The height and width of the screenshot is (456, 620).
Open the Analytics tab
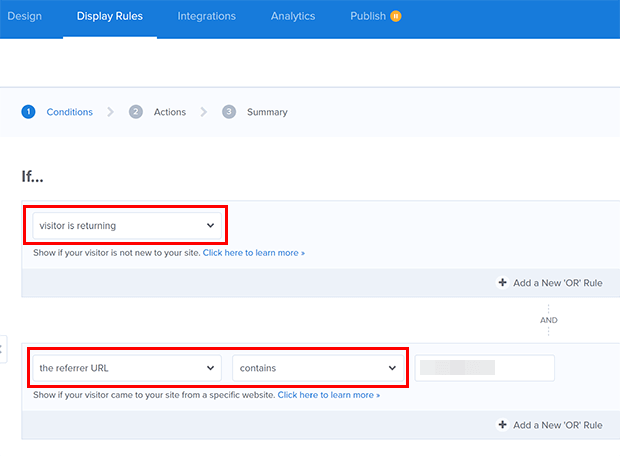coord(293,16)
